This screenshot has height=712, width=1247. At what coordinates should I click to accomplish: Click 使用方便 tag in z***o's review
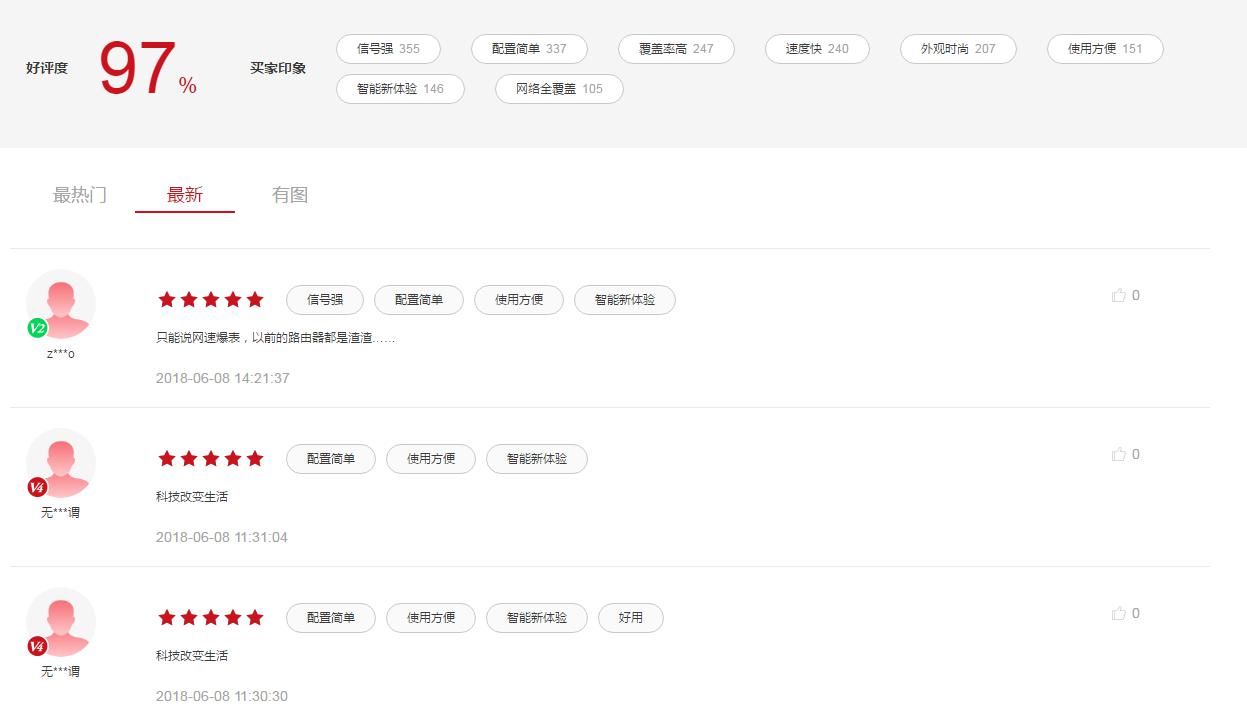point(519,300)
